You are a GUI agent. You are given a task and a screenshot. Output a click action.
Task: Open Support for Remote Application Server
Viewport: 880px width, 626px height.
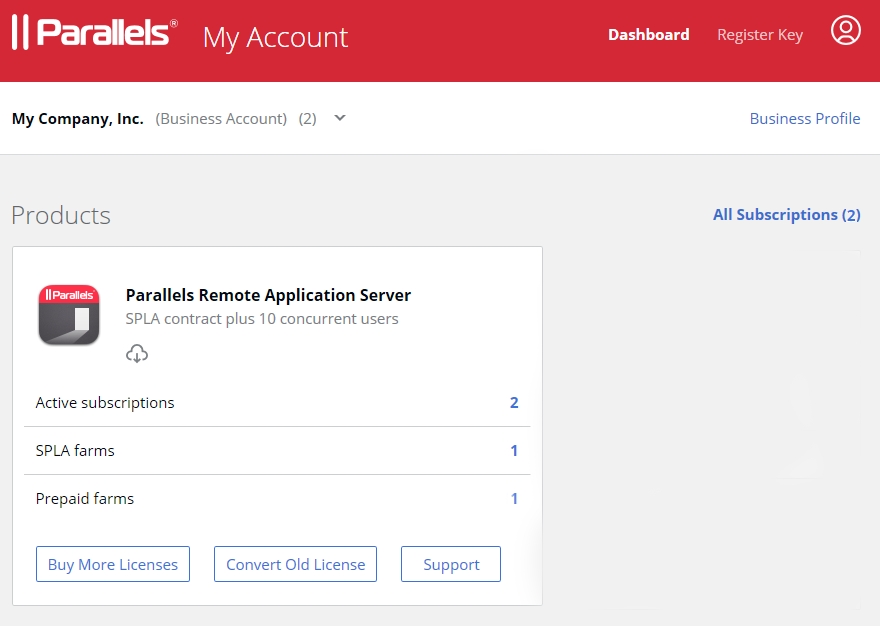[x=451, y=564]
